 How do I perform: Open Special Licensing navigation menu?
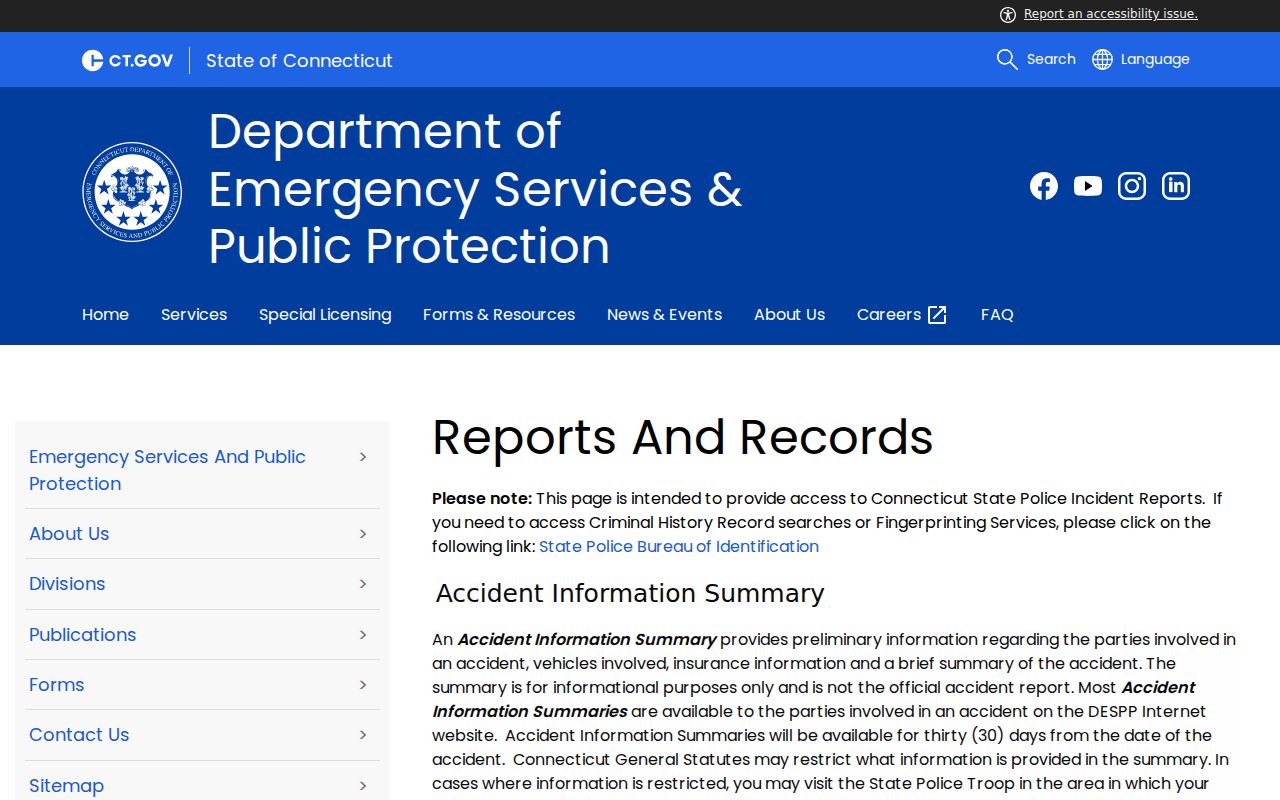325,315
